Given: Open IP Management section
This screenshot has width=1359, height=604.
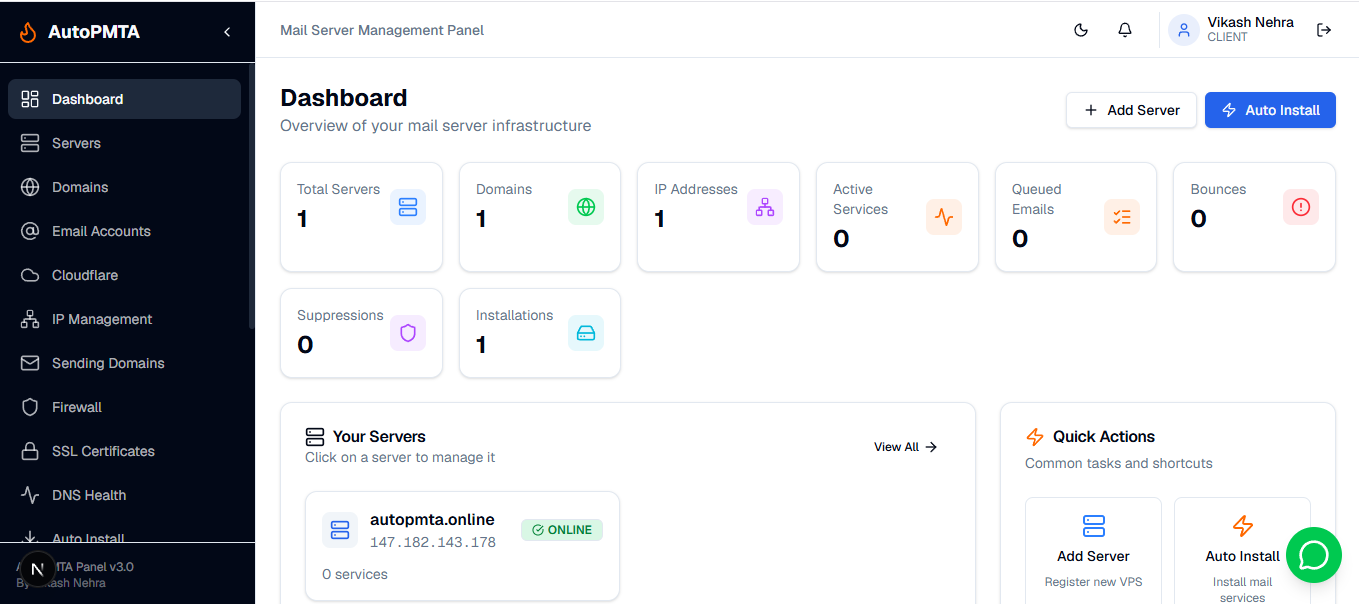Looking at the screenshot, I should tap(124, 319).
